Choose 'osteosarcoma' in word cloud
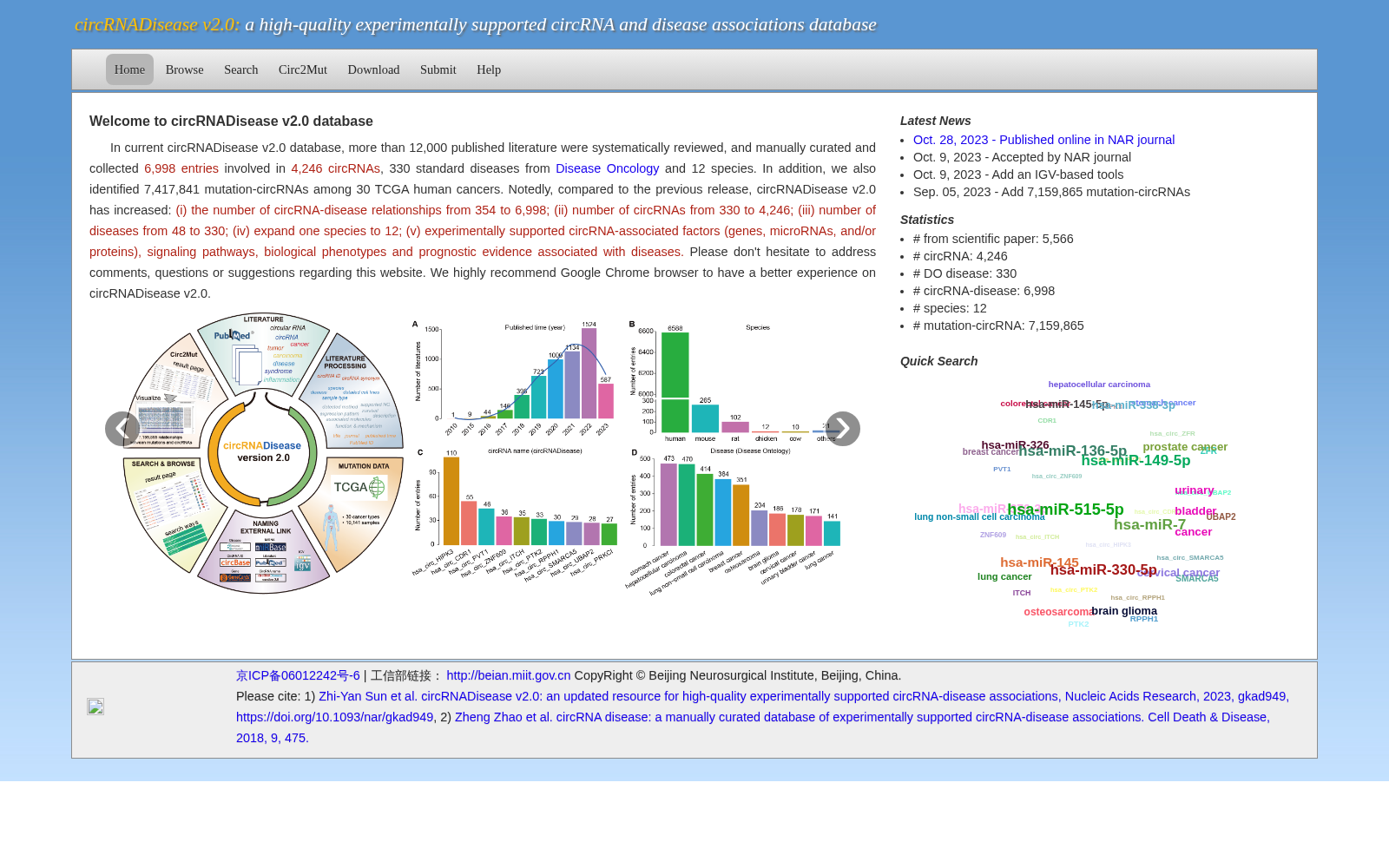Screen dimensions: 1389x868 tap(1057, 612)
